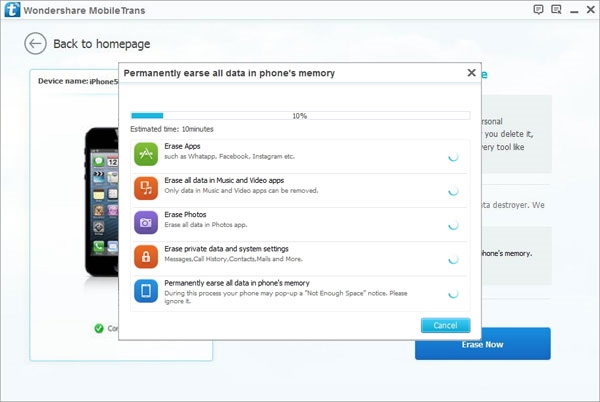The height and width of the screenshot is (402, 600).
Task: Click the back arrow circle icon
Action: tap(35, 44)
